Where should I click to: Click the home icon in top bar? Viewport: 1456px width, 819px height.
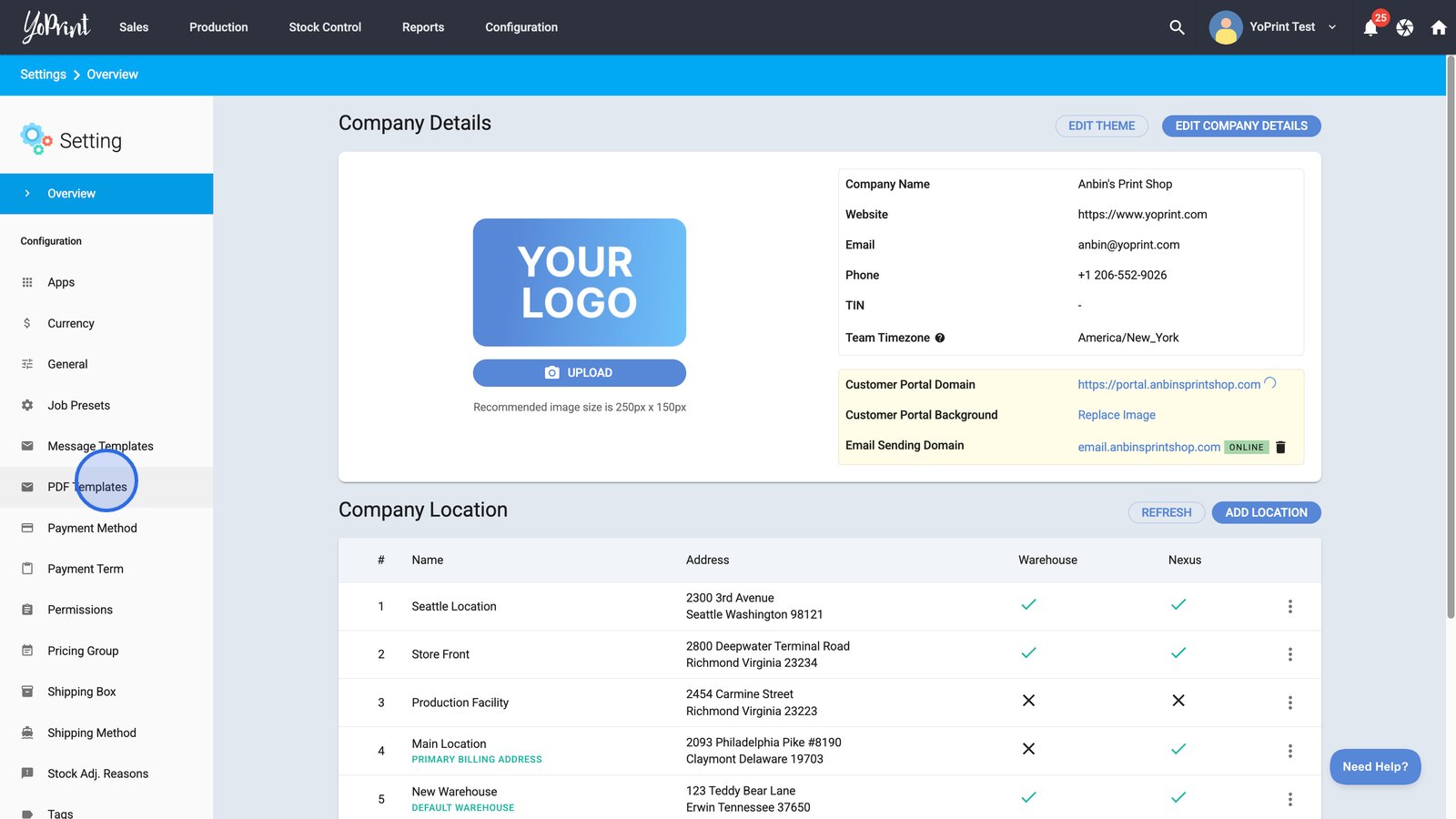pyautogui.click(x=1439, y=28)
